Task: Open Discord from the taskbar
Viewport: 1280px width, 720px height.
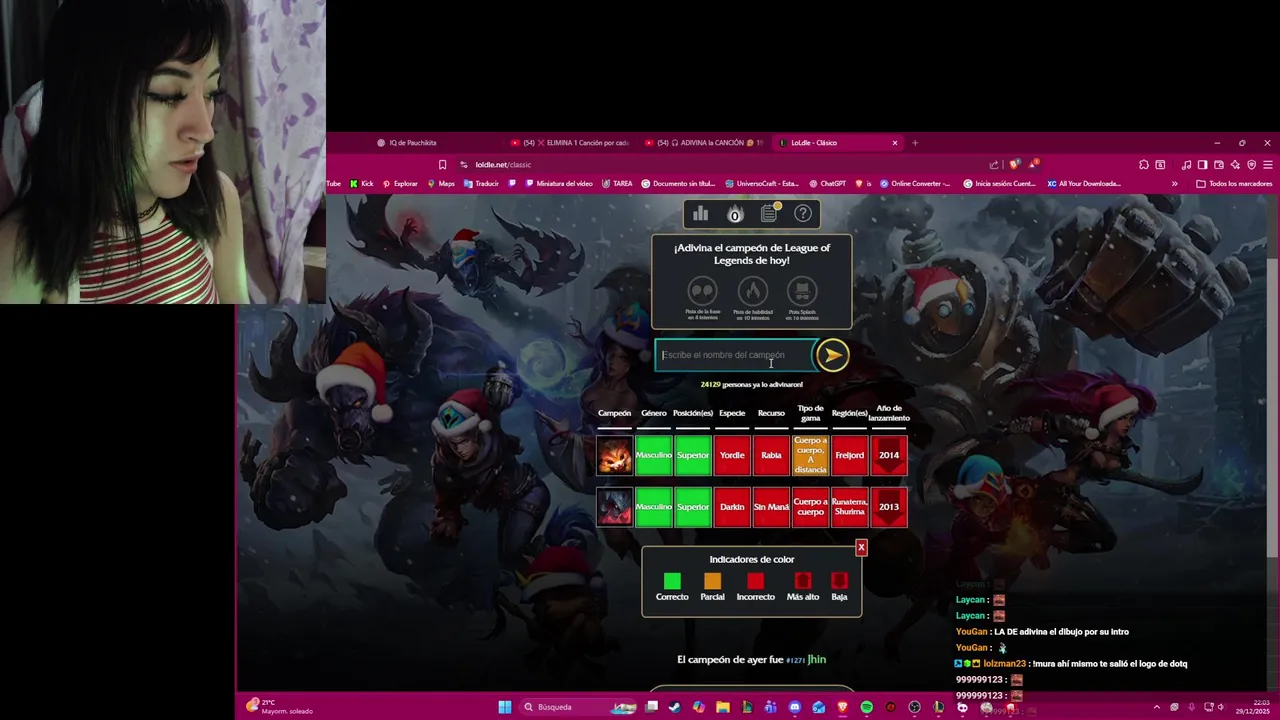Action: [794, 707]
